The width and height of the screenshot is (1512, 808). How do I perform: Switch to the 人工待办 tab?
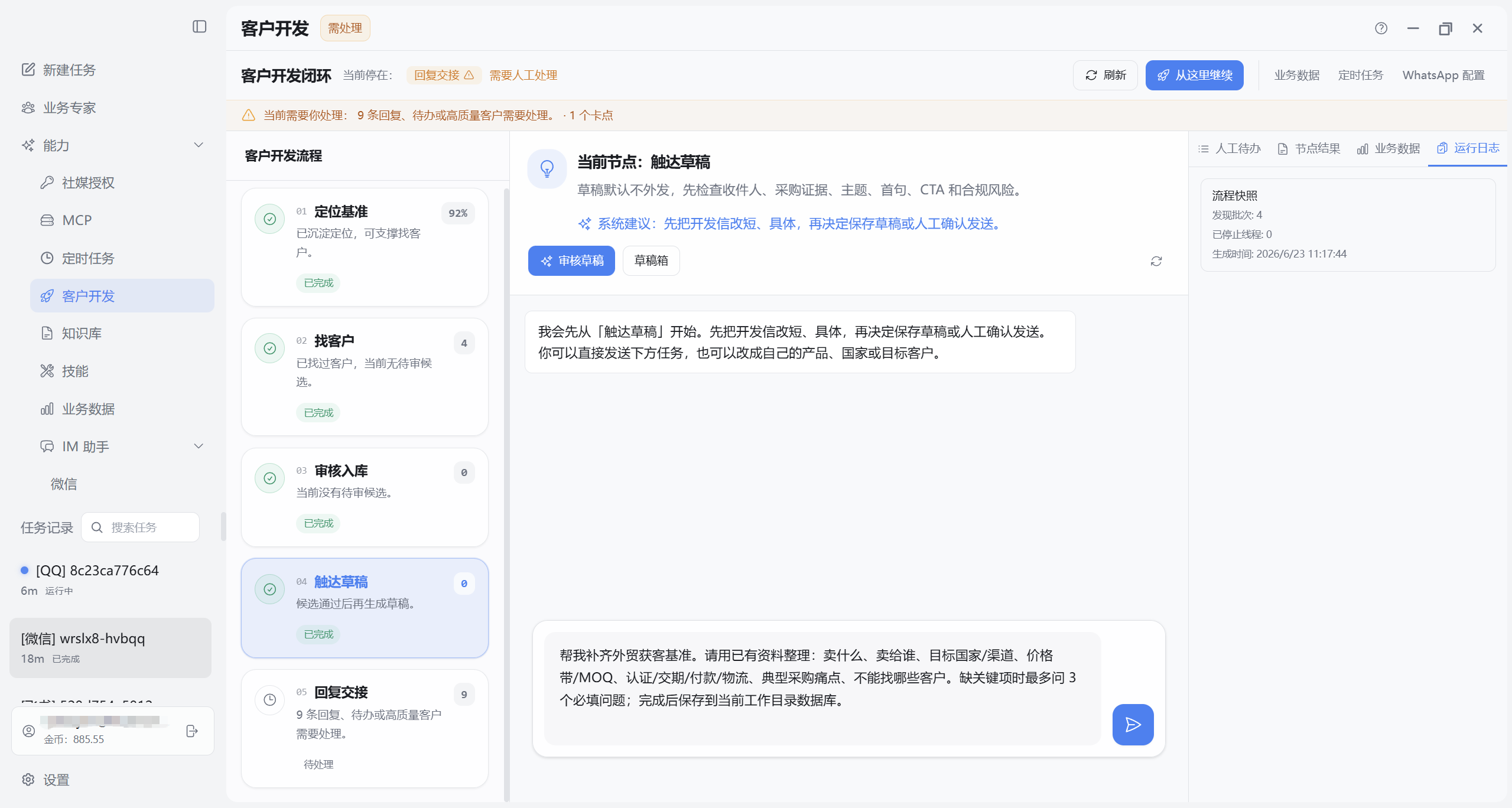(1230, 148)
